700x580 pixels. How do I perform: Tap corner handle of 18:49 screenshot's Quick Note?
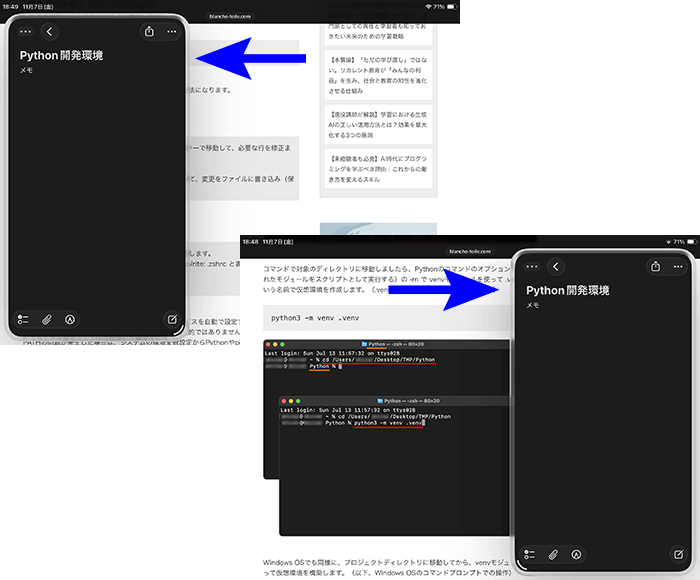tap(179, 330)
